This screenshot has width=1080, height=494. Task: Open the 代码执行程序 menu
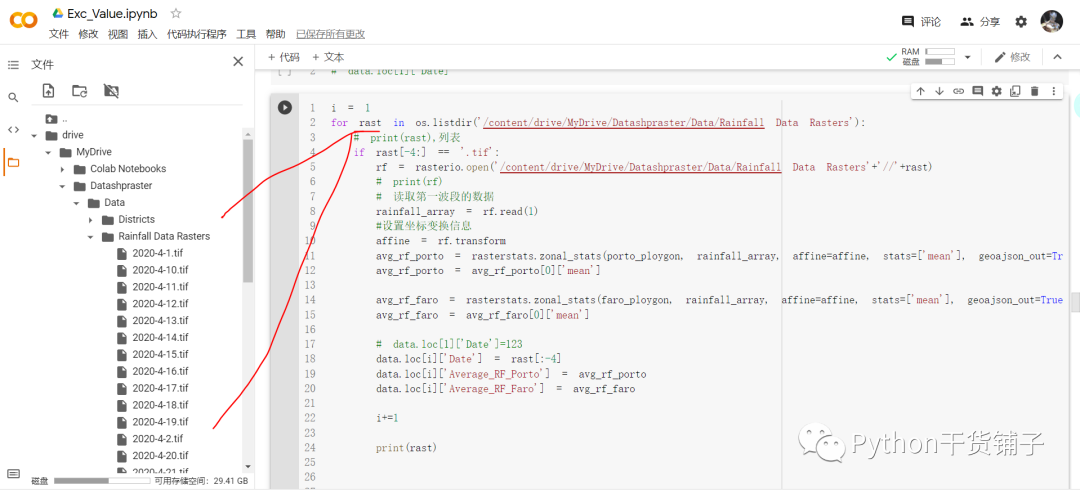pyautogui.click(x=196, y=34)
